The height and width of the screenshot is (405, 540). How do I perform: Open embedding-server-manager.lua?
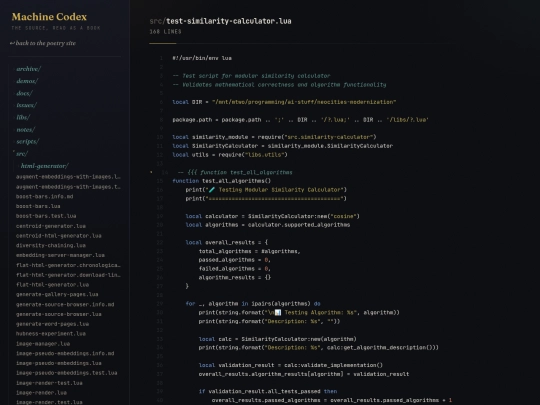pos(60,255)
